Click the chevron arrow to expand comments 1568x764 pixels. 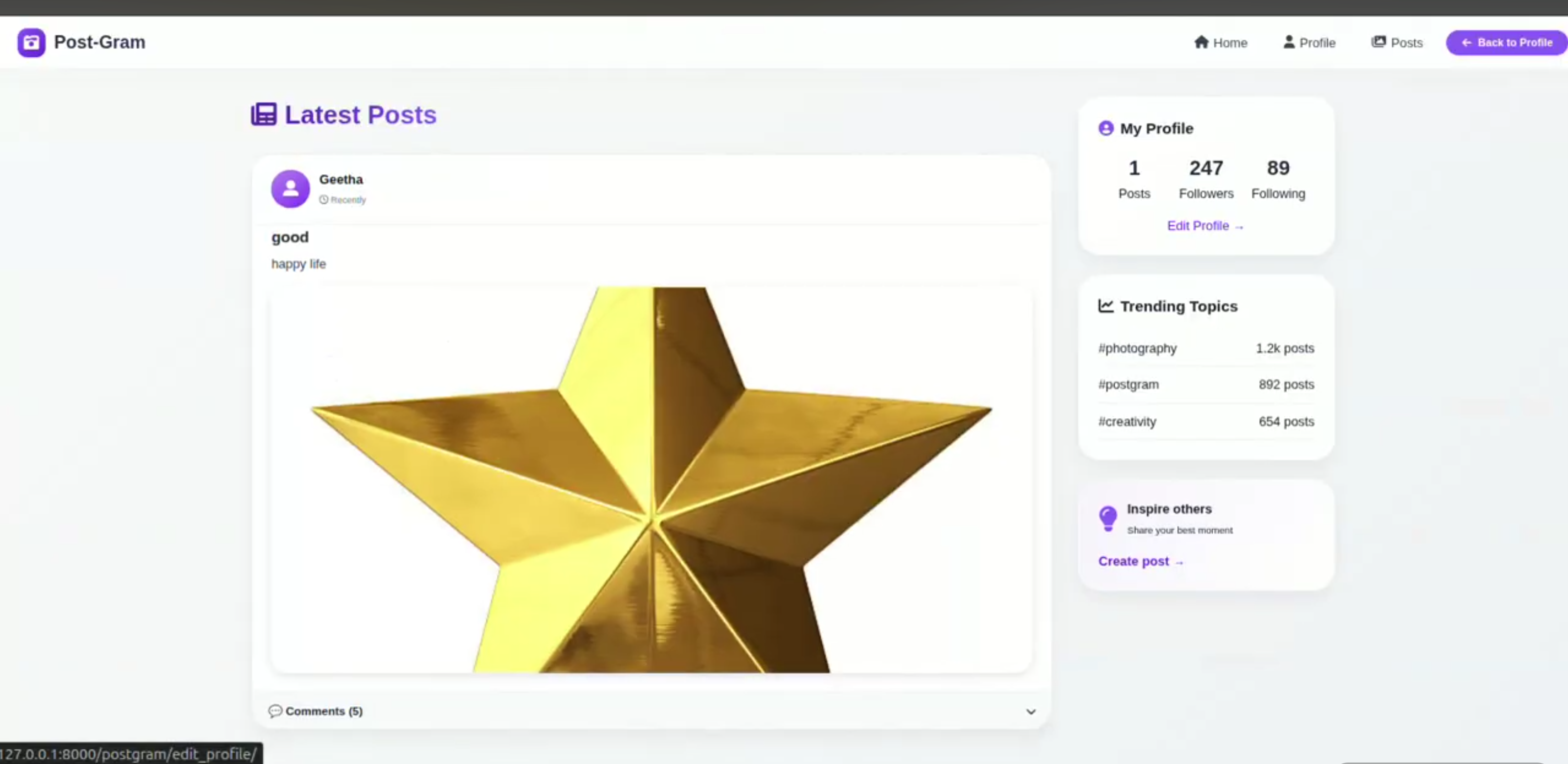[1030, 712]
